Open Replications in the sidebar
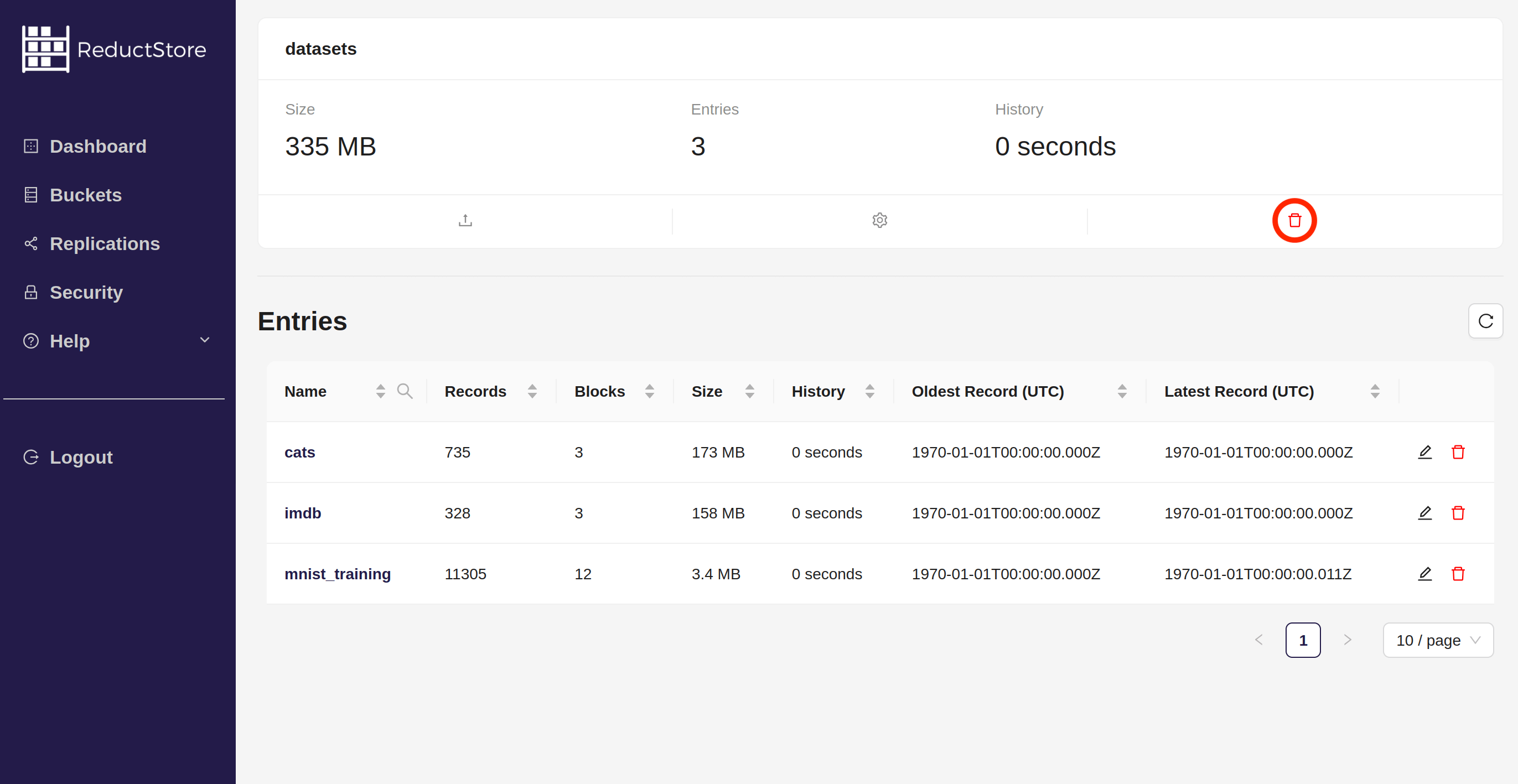This screenshot has width=1518, height=784. pos(104,243)
